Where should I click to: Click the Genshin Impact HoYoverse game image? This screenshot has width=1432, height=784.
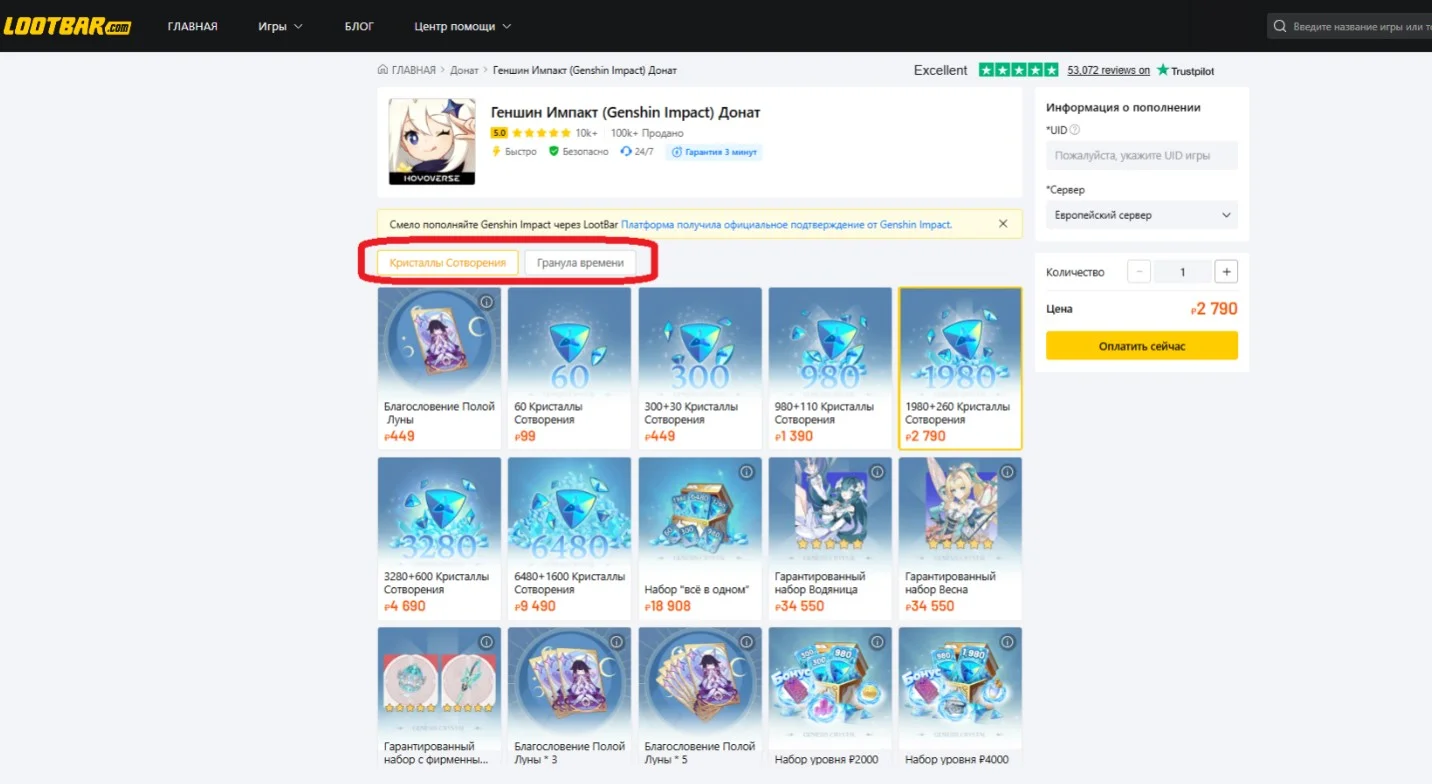[x=432, y=141]
